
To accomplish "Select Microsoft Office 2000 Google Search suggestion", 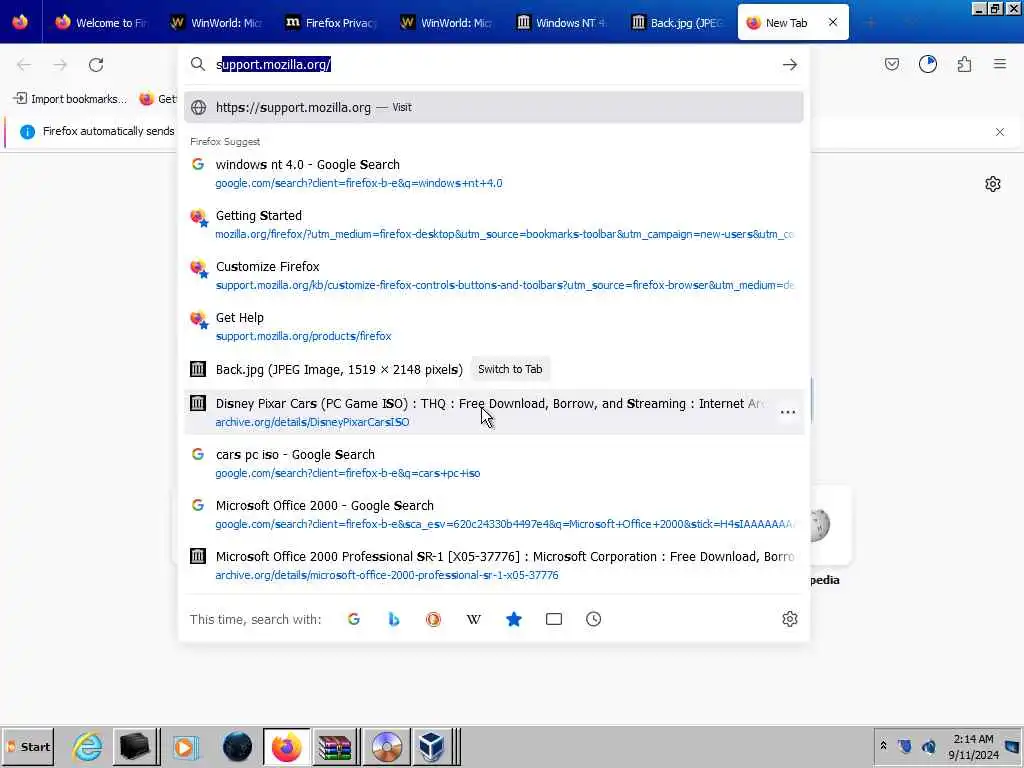I will pyautogui.click(x=494, y=514).
